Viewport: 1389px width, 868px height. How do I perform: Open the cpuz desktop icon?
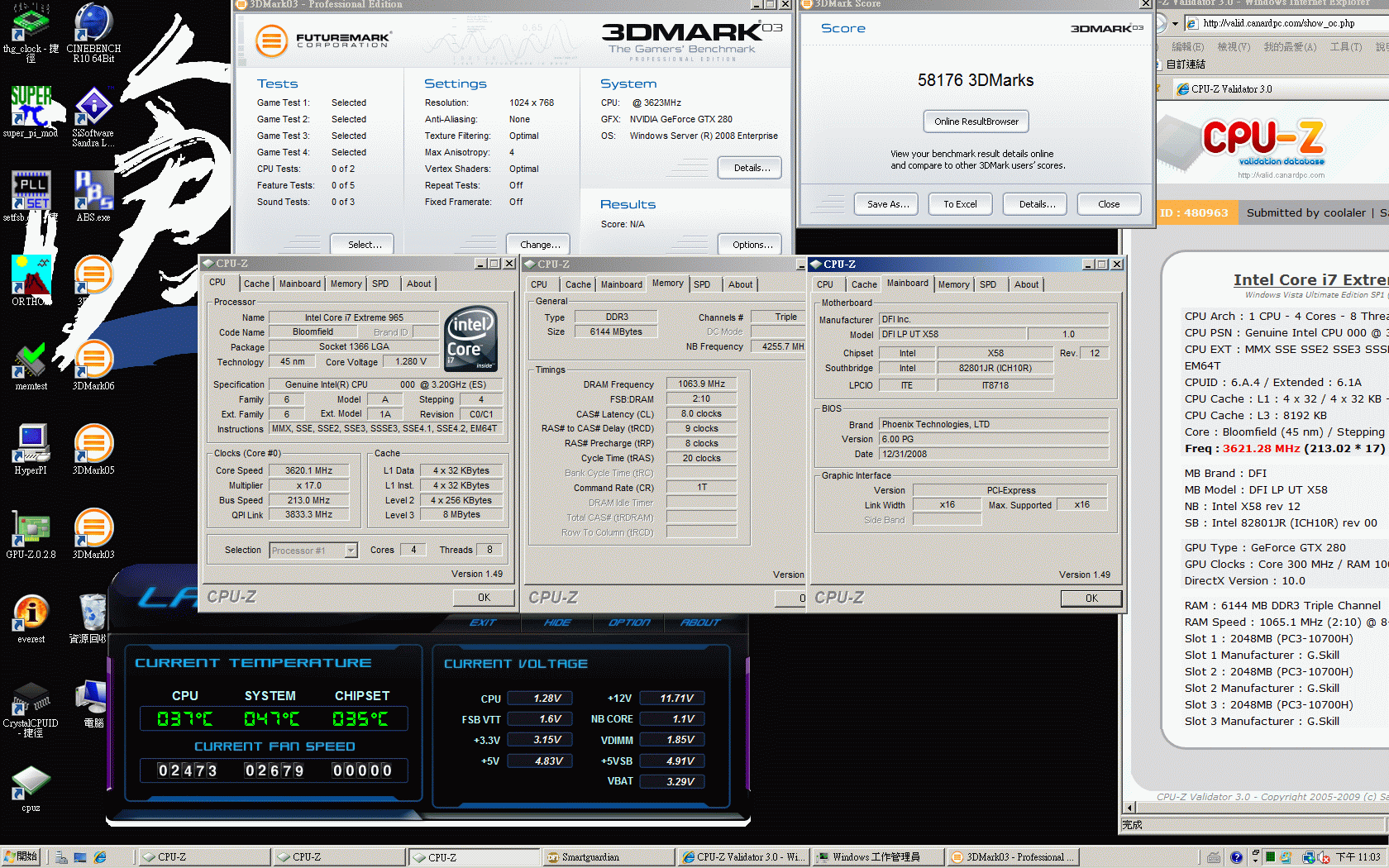click(31, 789)
